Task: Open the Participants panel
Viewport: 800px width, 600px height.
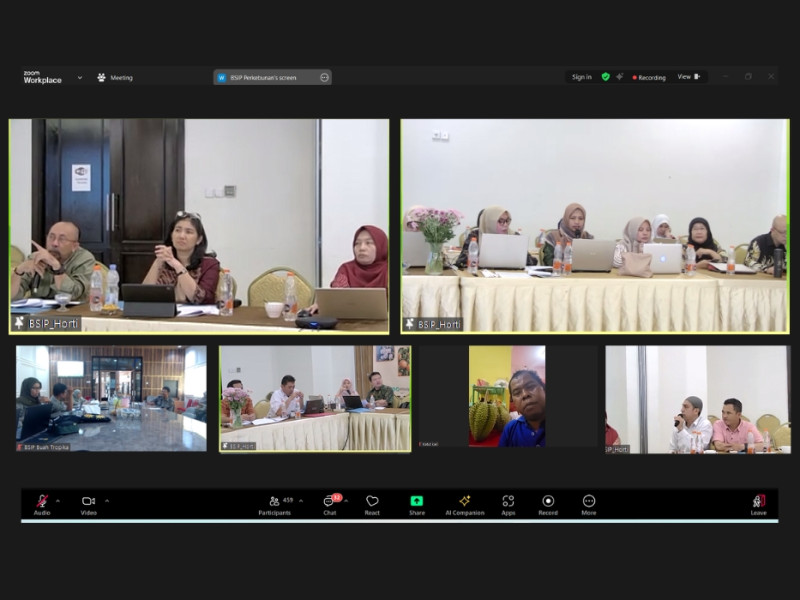Action: (x=275, y=503)
